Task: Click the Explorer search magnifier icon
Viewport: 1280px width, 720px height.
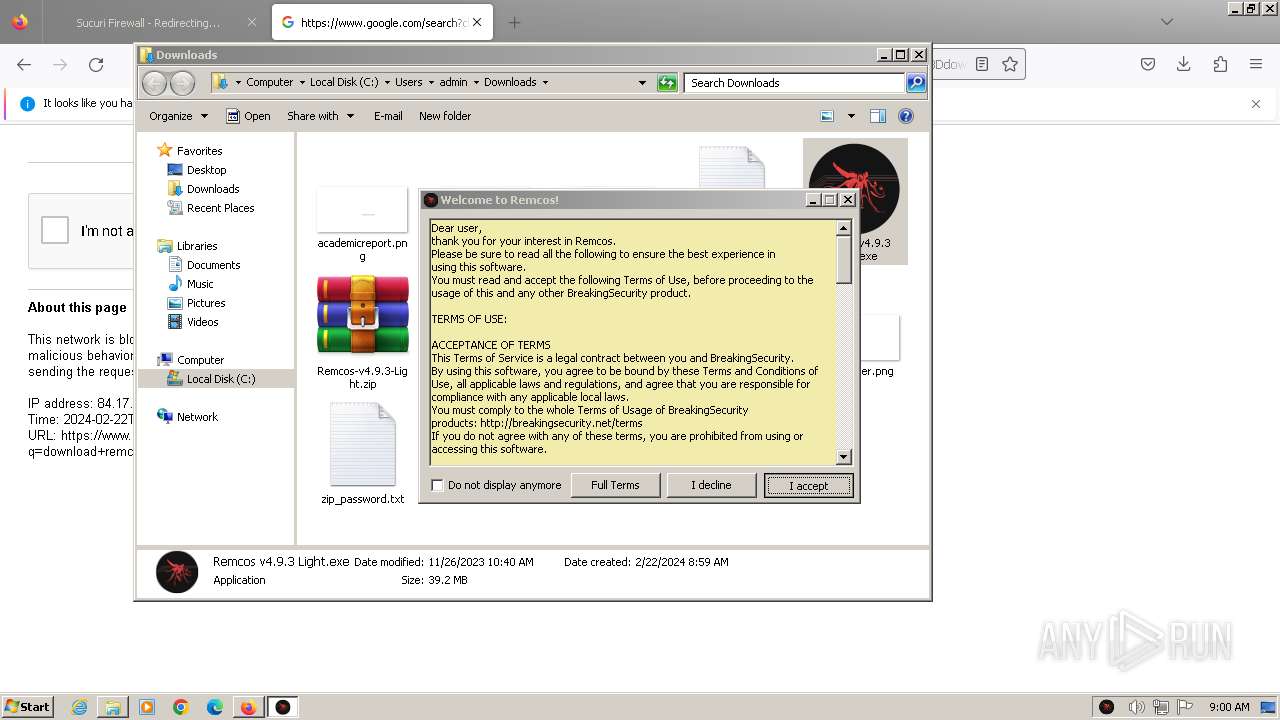Action: [916, 83]
